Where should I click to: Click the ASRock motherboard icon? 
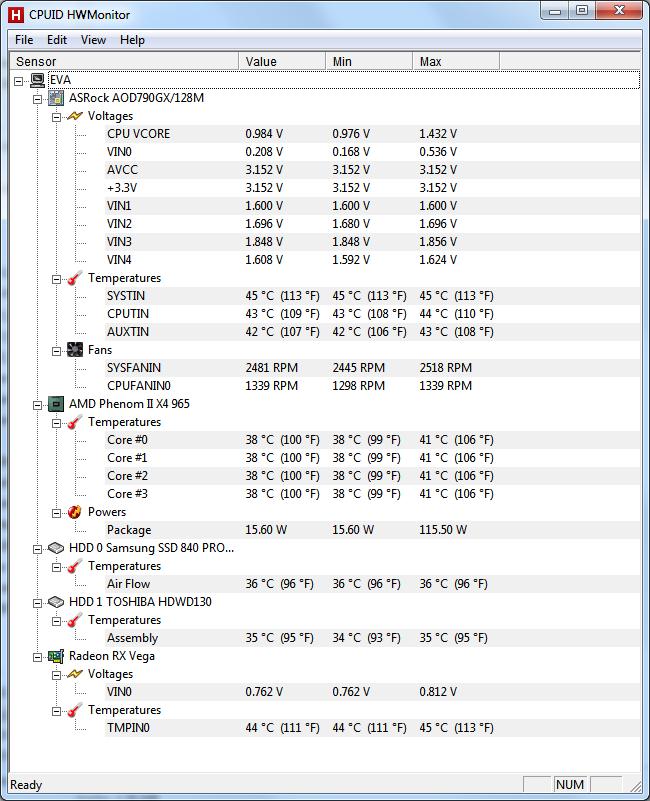[56, 98]
